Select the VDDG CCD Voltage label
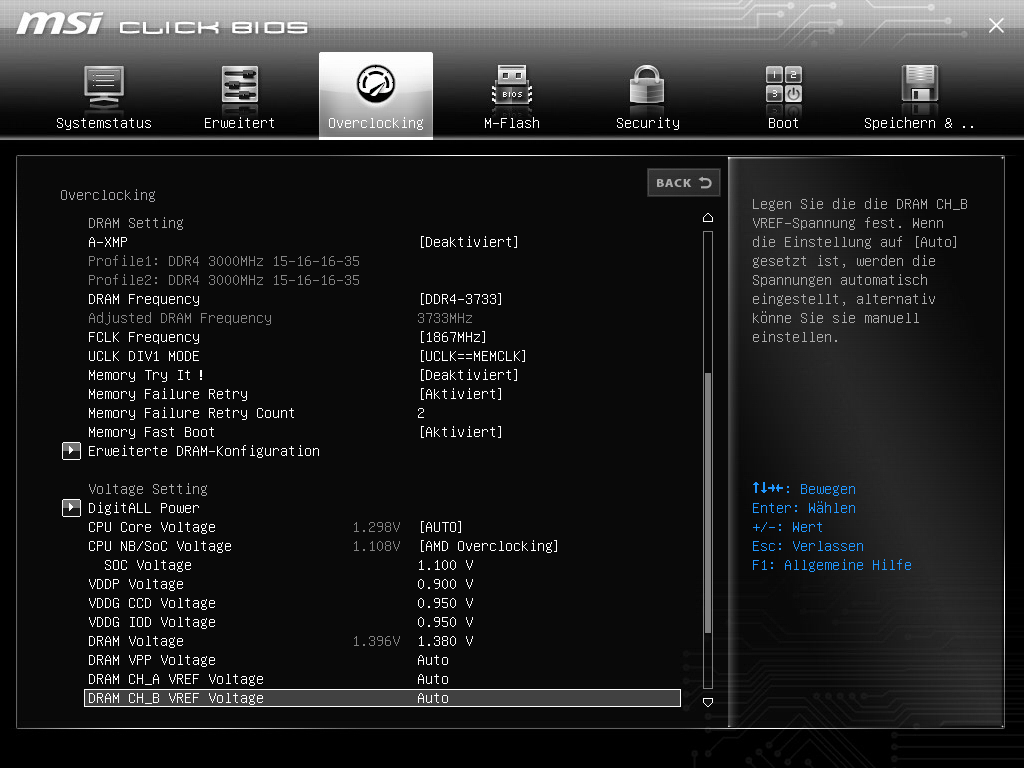The width and height of the screenshot is (1024, 768). point(152,603)
